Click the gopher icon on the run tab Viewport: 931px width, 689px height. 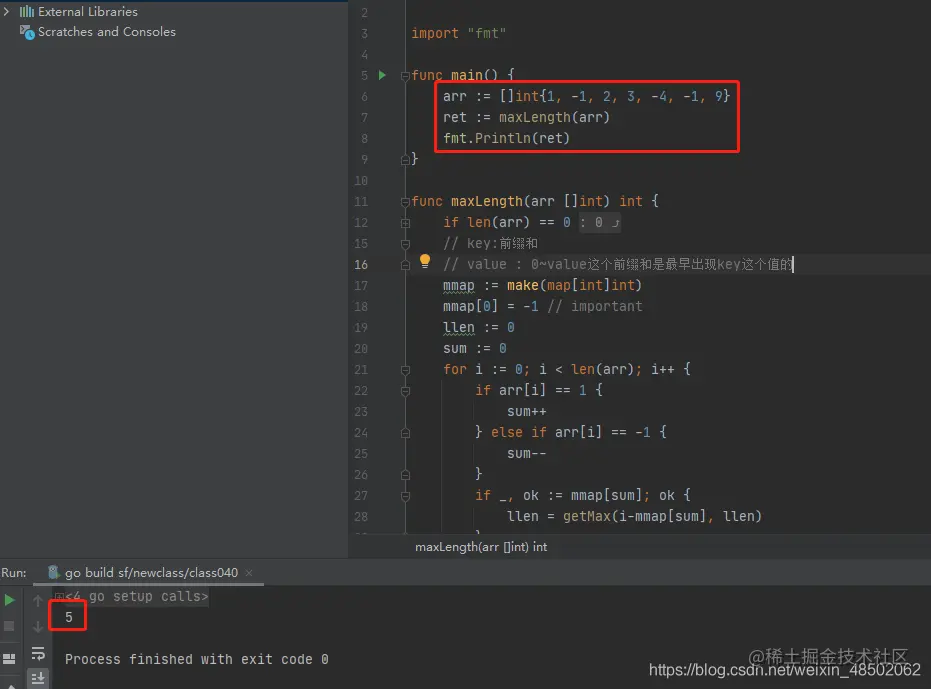click(x=53, y=572)
